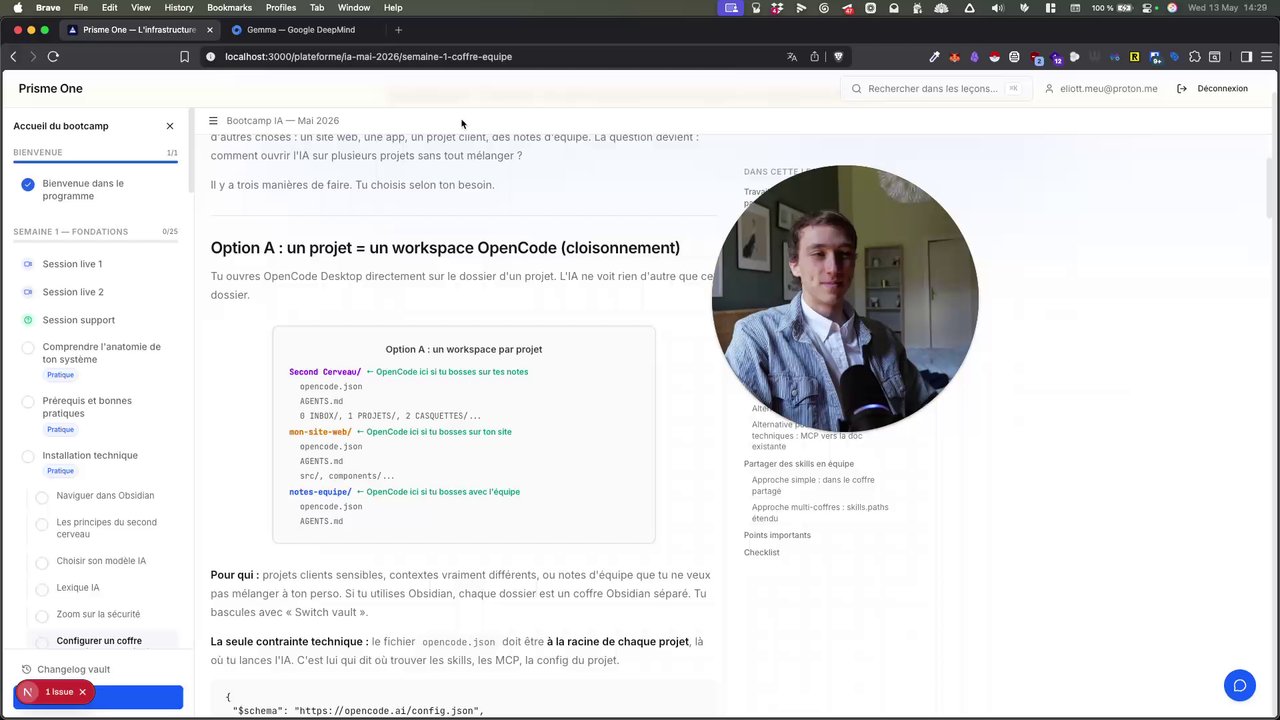The width and height of the screenshot is (1280, 720).
Task: Click the Changelog vault history icon
Action: click(26, 670)
